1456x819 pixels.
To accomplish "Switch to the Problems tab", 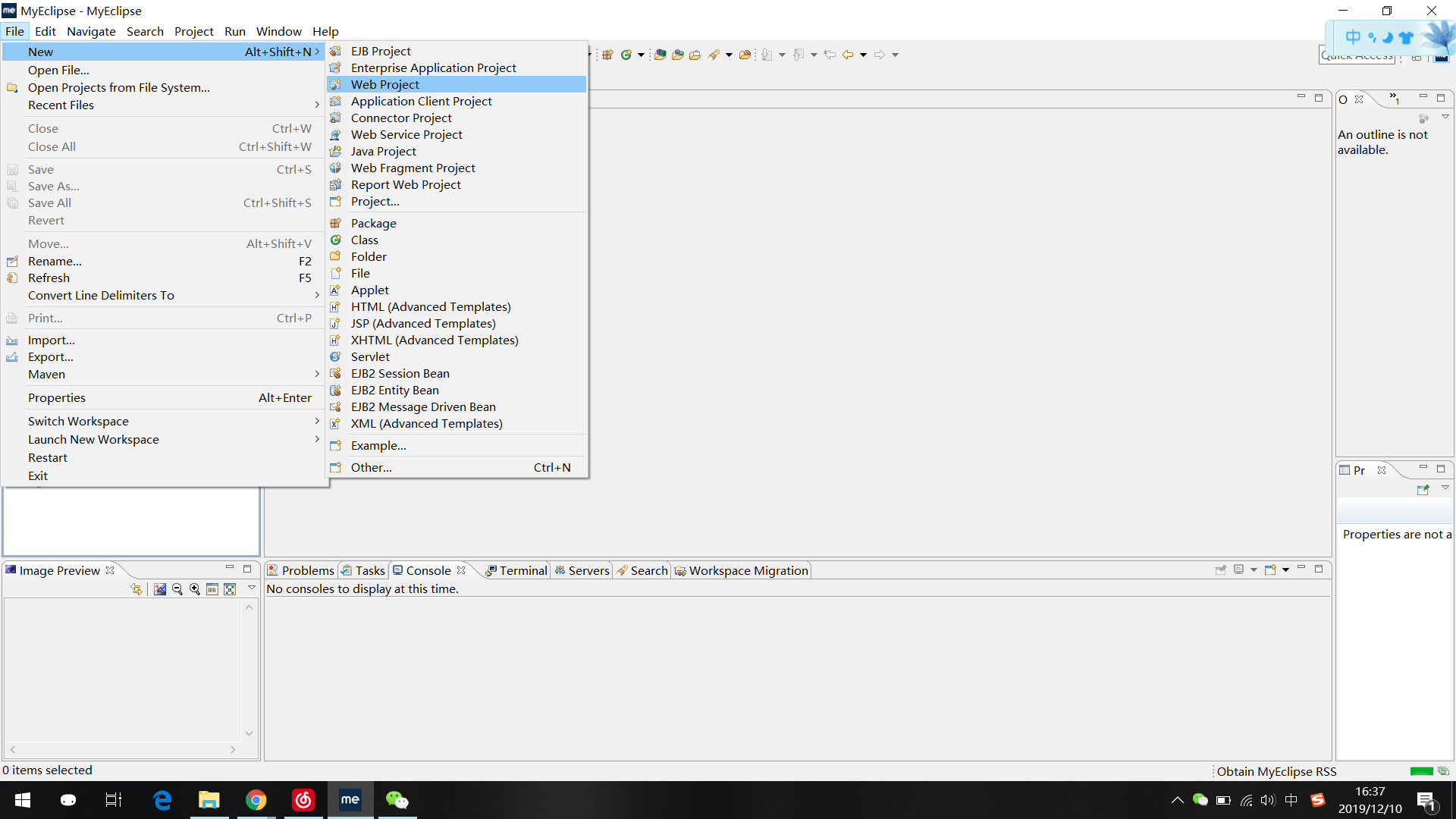I will tap(307, 570).
